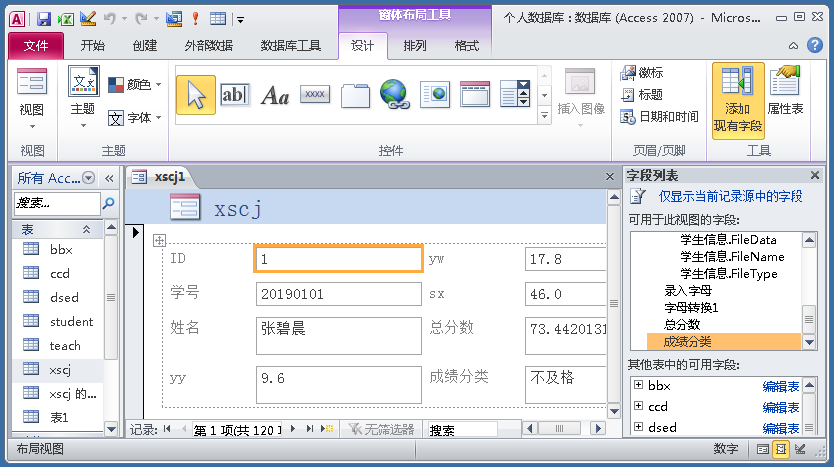
Task: Switch to the 格式 (Format) tab
Action: point(466,46)
